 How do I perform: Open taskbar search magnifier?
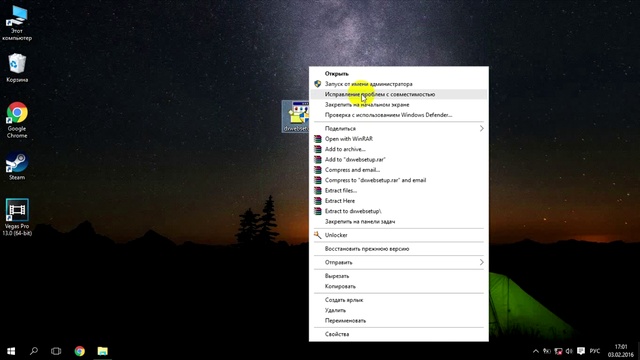[34, 351]
